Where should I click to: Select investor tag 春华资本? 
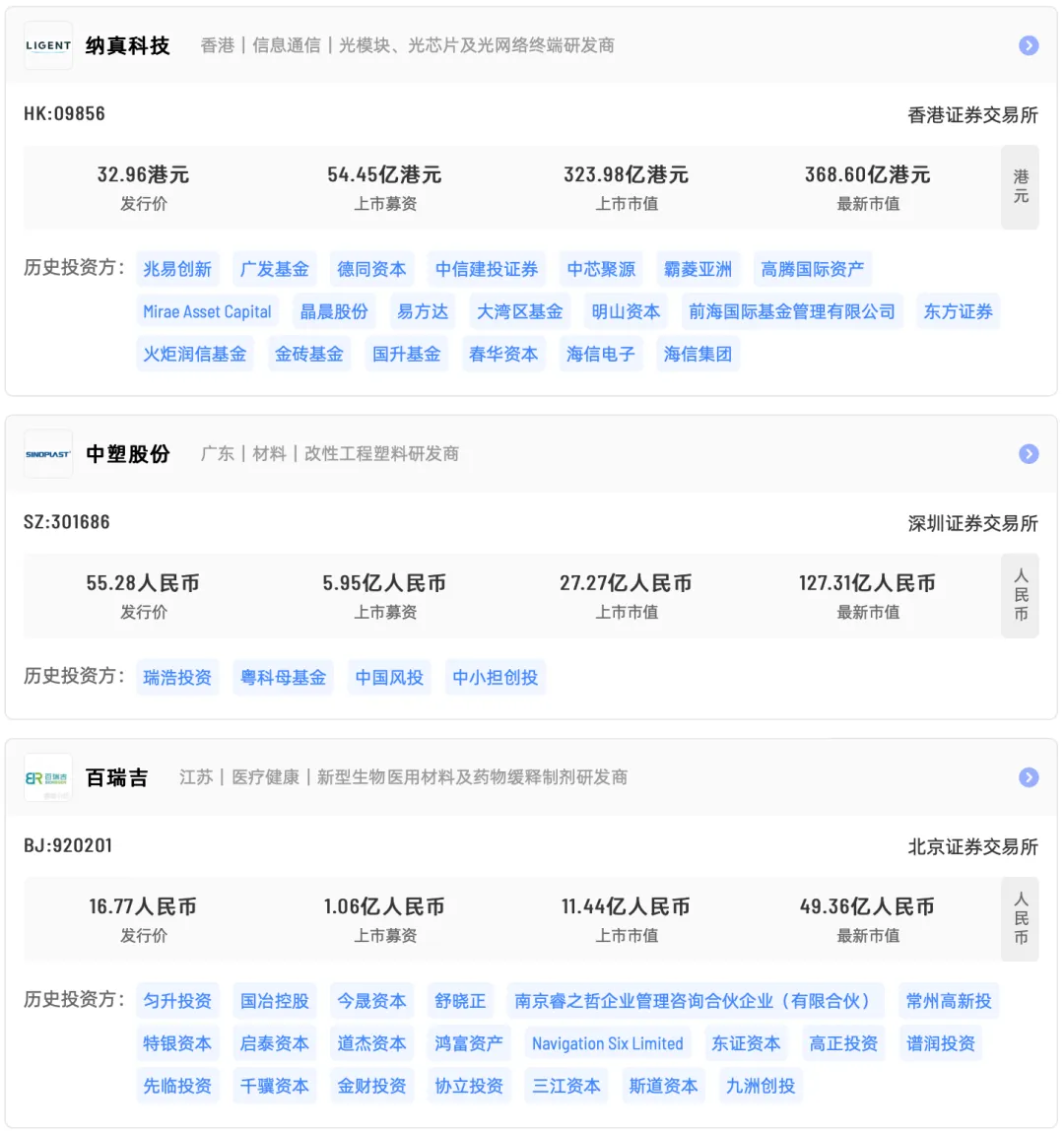pos(503,354)
